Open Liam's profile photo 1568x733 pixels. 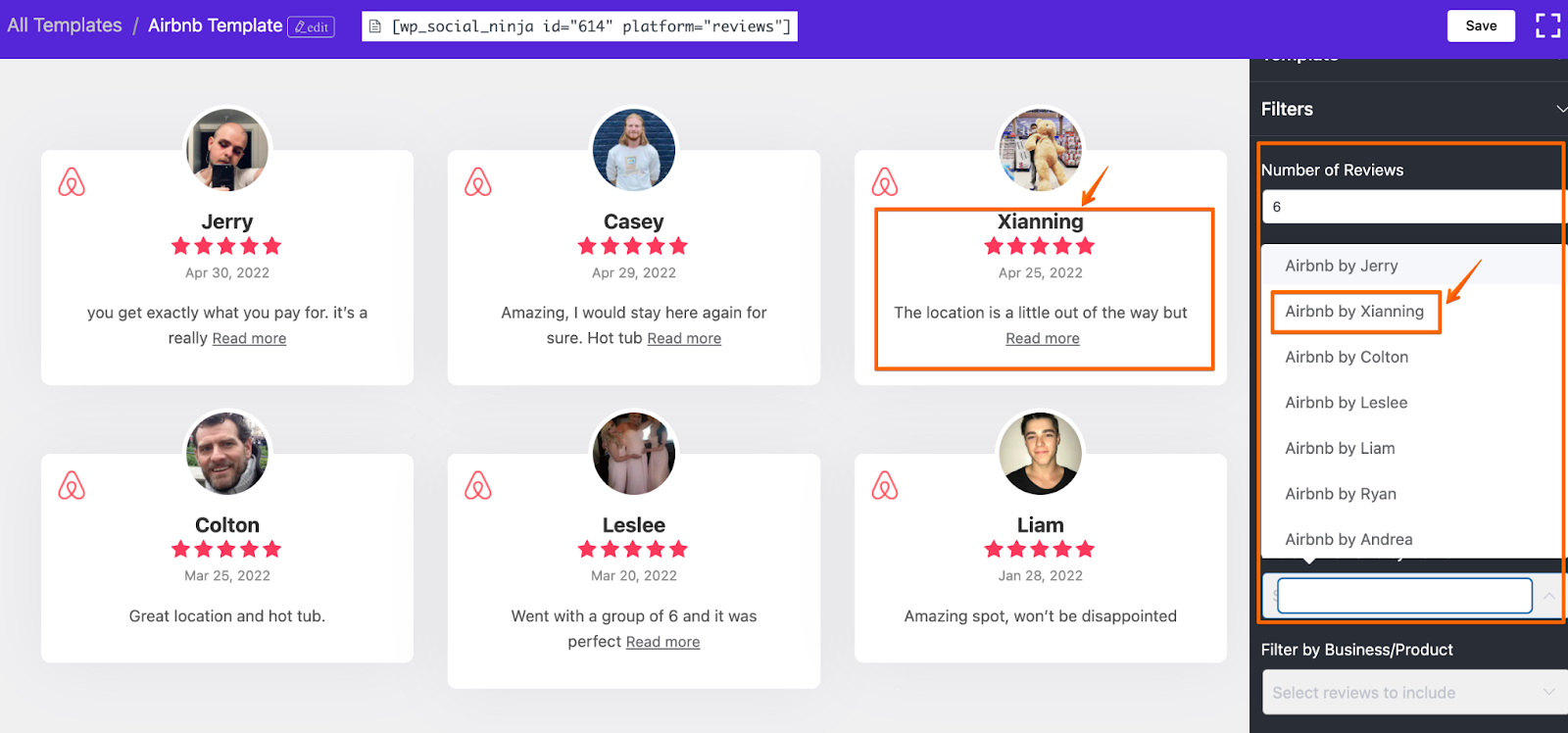1041,453
